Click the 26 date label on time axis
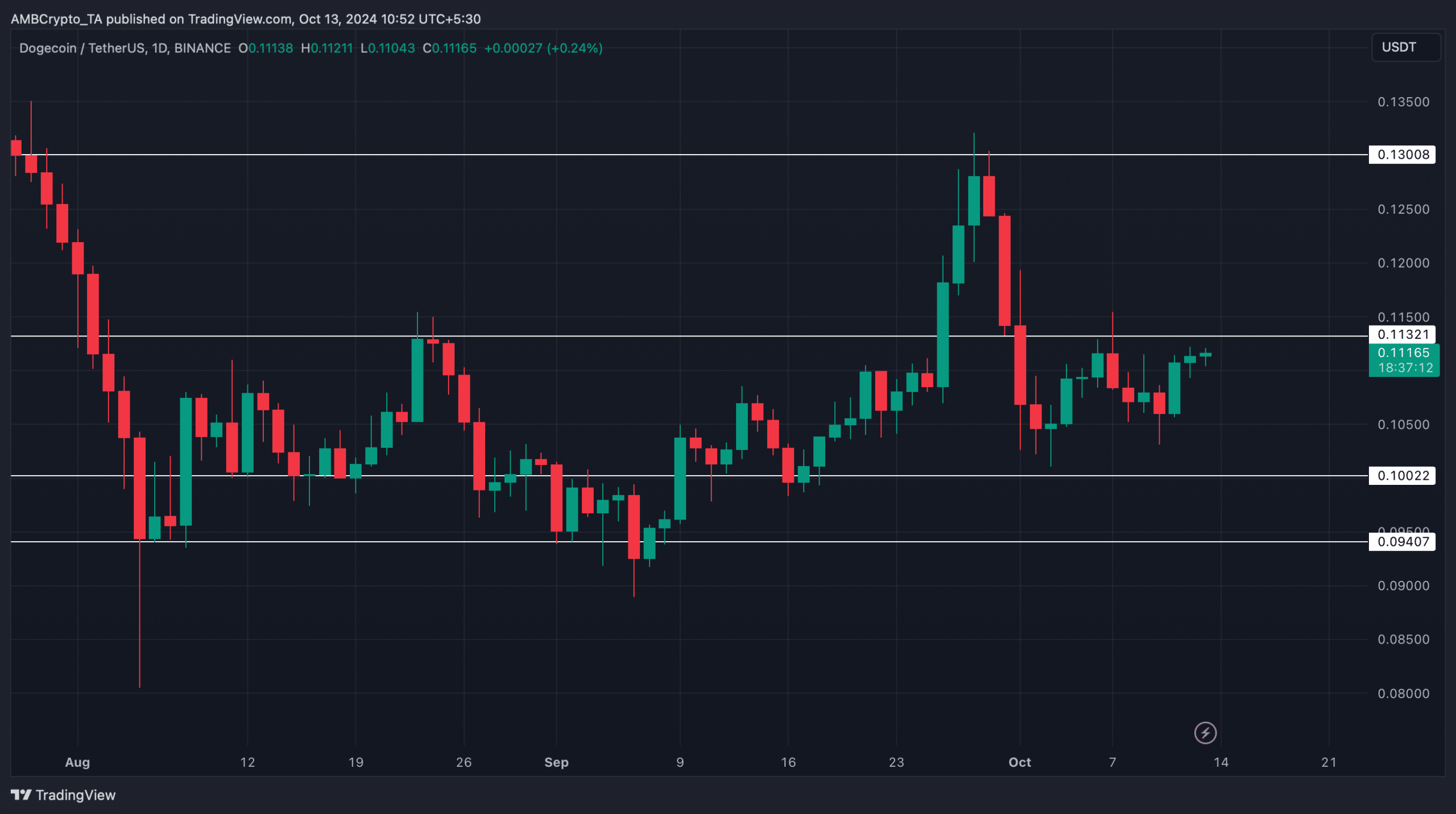Viewport: 1456px width, 814px height. 464,762
